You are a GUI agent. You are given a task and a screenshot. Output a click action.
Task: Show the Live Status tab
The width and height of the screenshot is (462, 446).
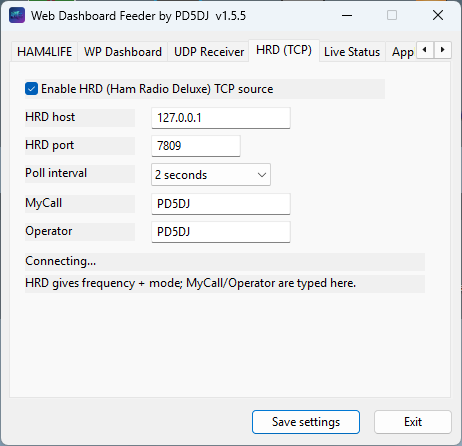352,52
